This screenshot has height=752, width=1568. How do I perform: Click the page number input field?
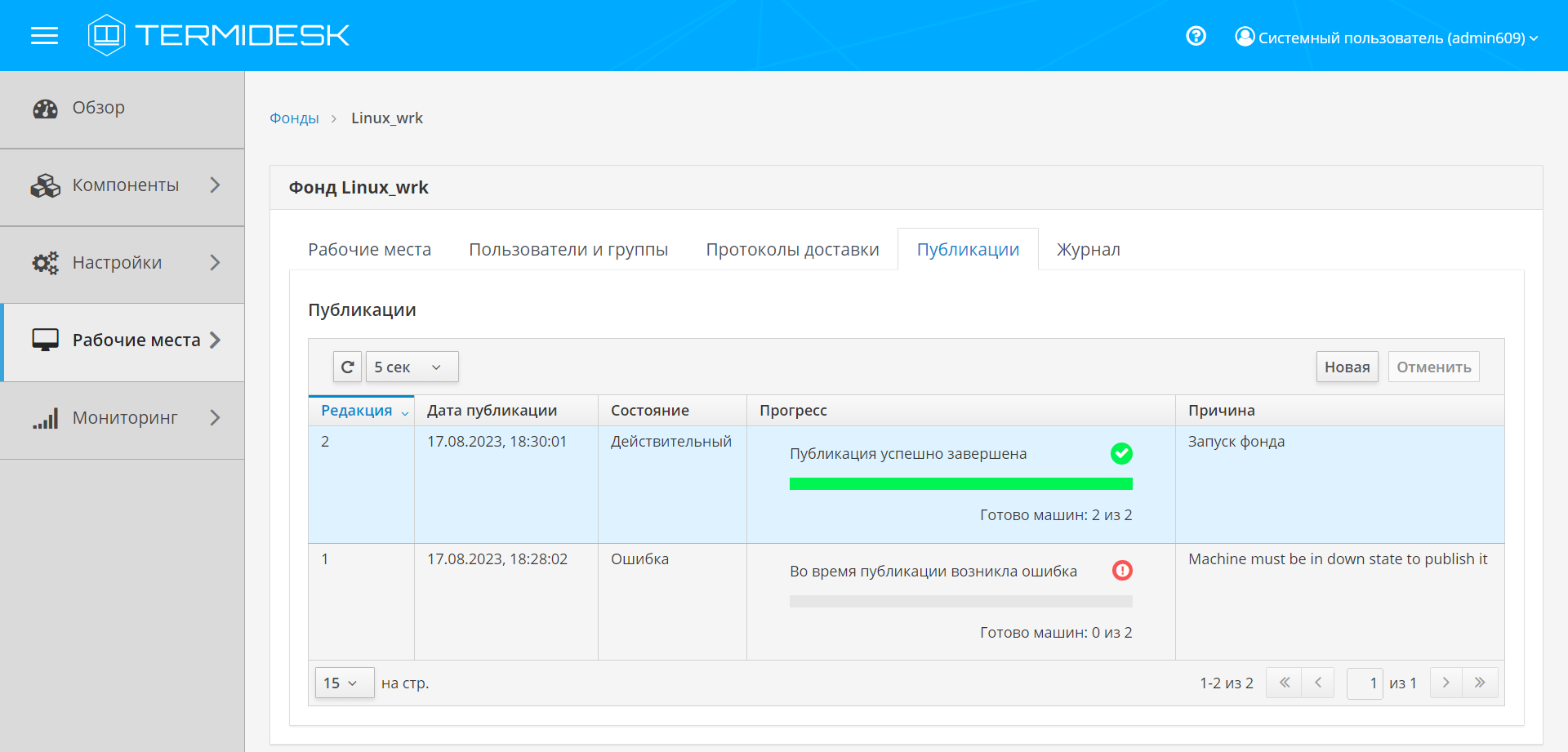(x=1364, y=683)
